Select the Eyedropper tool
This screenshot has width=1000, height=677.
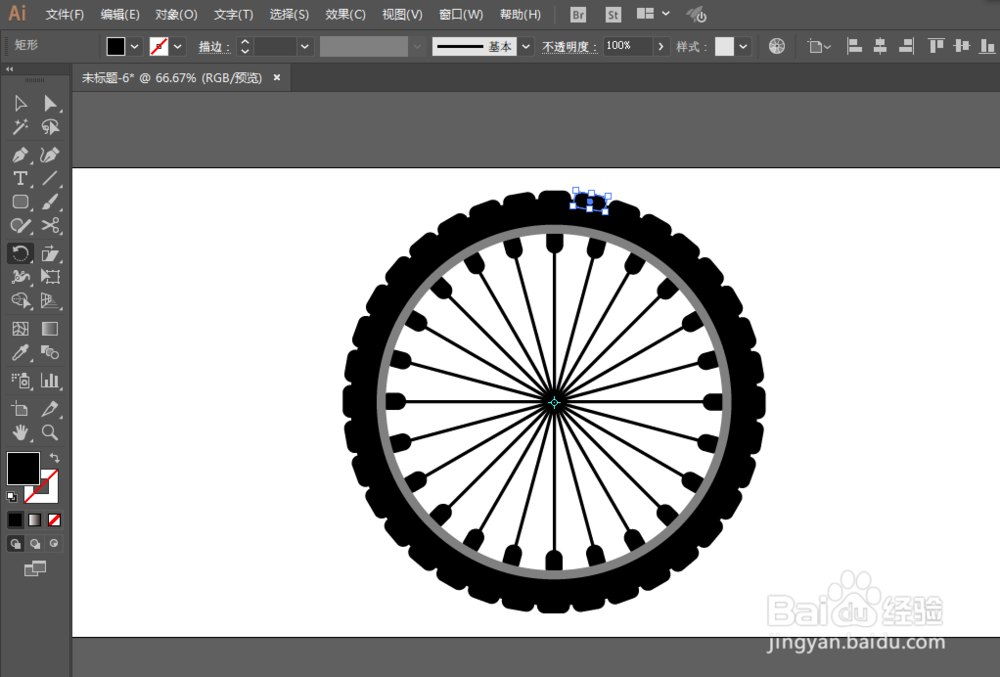pos(20,353)
